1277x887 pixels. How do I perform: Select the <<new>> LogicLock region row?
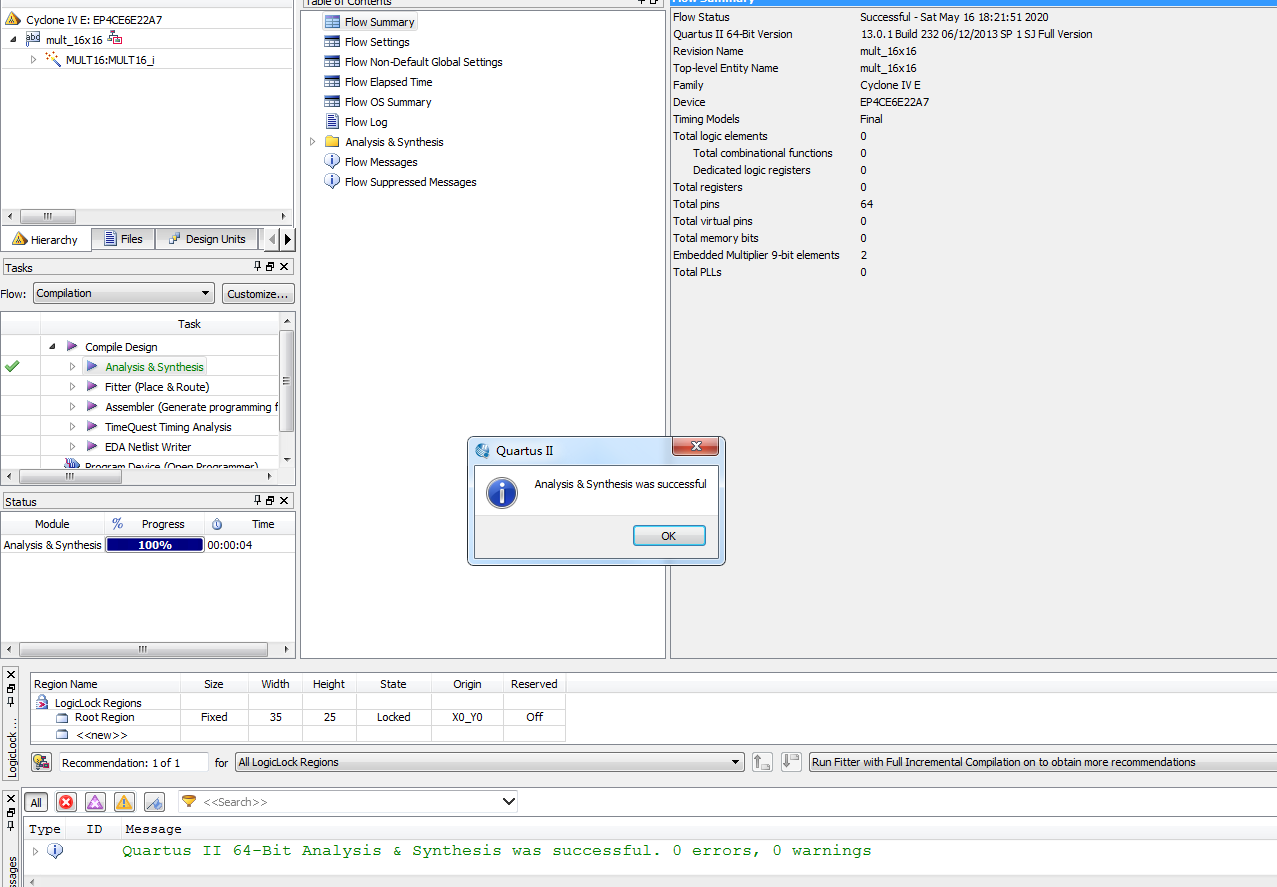tap(298, 735)
